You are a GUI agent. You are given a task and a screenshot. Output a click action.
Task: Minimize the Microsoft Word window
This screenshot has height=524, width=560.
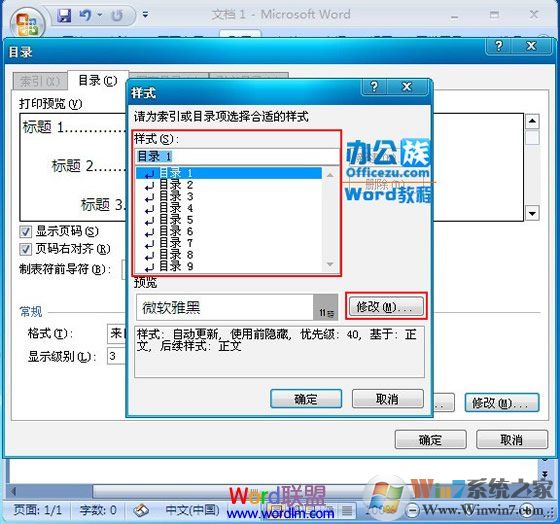(x=455, y=15)
